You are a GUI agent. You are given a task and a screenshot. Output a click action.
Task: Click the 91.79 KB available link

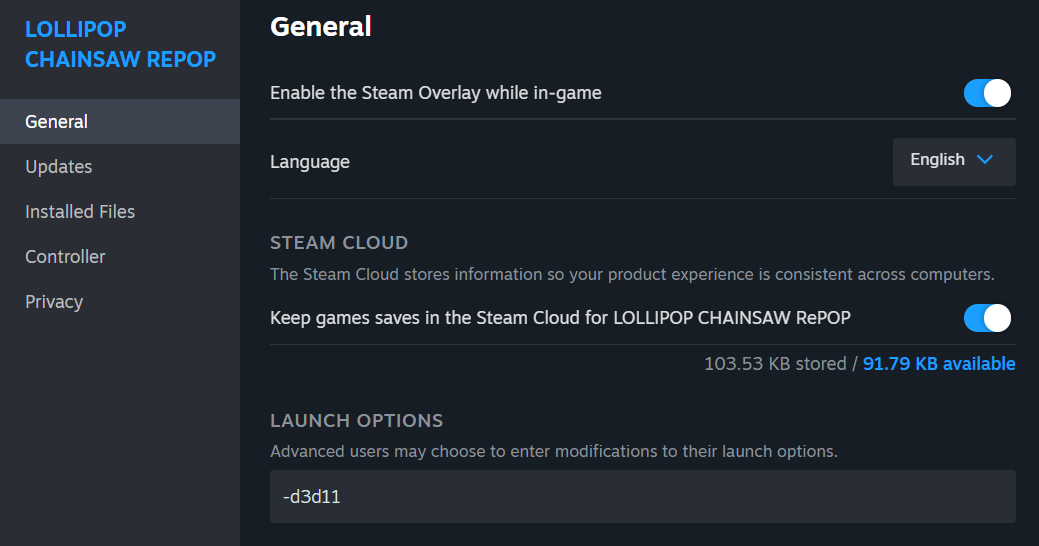click(939, 364)
